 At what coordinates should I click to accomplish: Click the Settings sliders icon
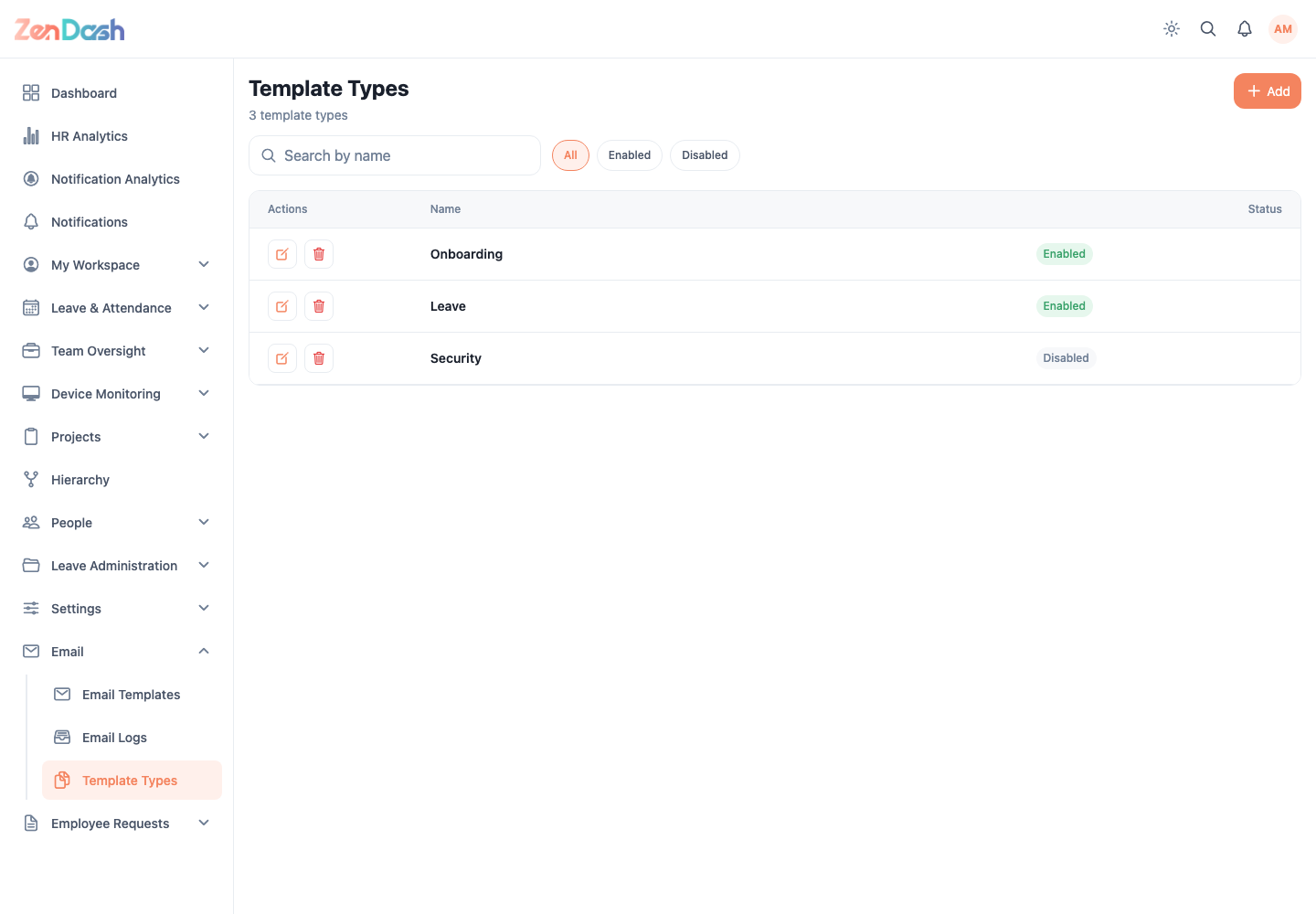(x=31, y=609)
